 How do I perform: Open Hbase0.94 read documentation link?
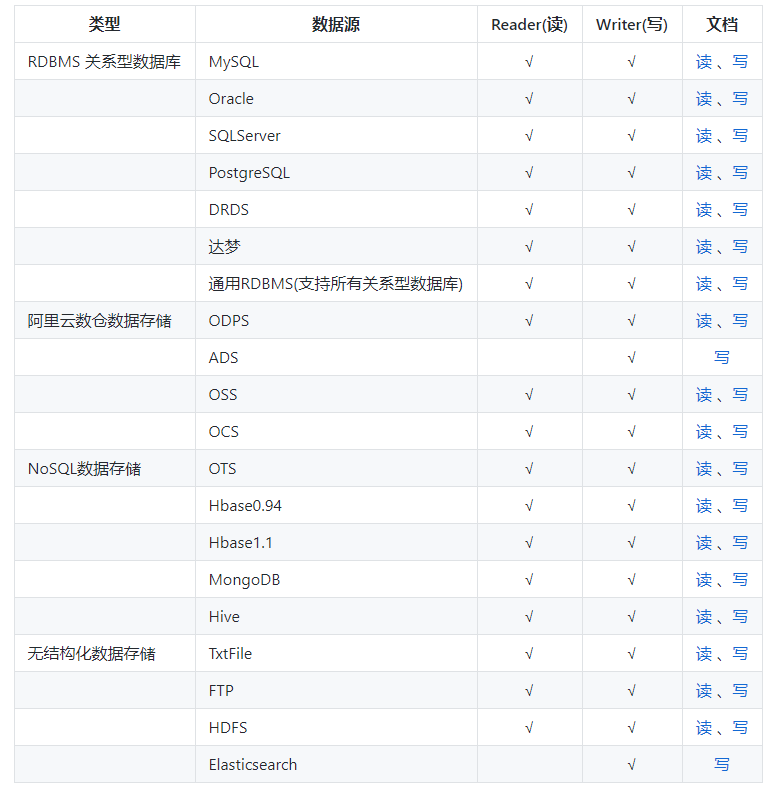[x=704, y=506]
